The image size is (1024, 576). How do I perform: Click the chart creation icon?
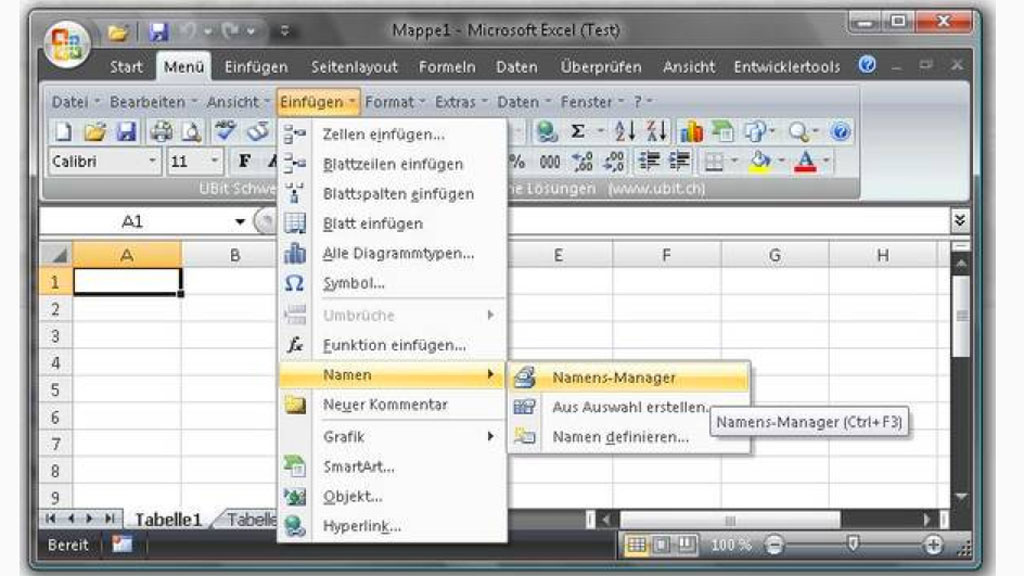tap(690, 130)
